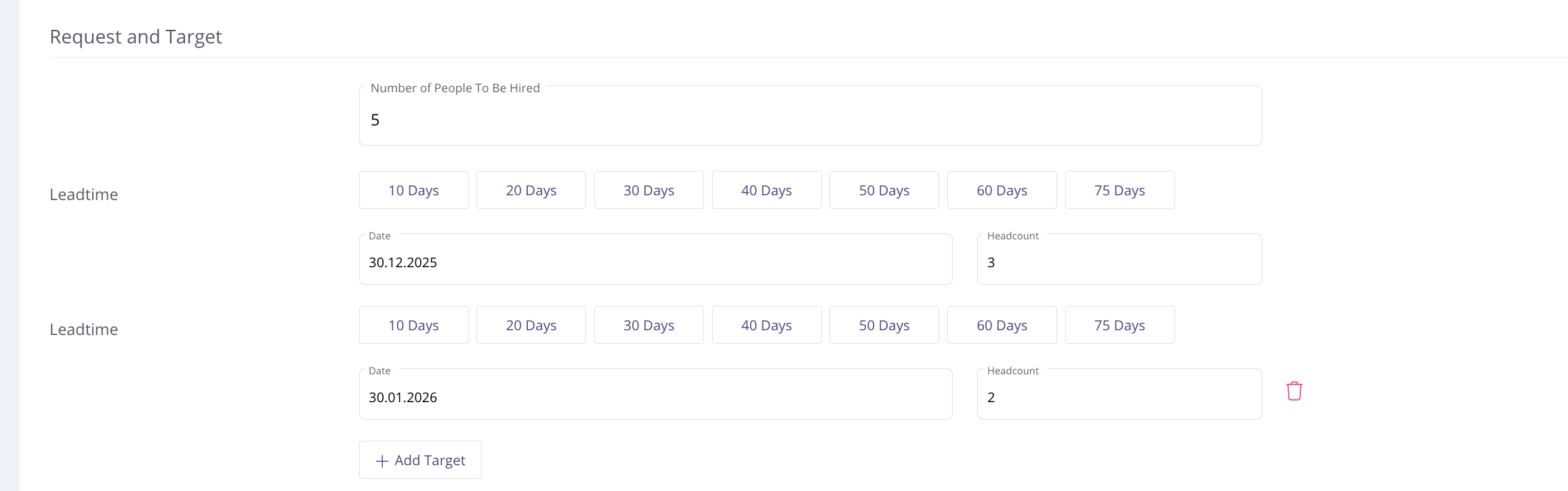The width and height of the screenshot is (1568, 491).
Task: Select 20 Days for first leadtime
Action: [531, 191]
